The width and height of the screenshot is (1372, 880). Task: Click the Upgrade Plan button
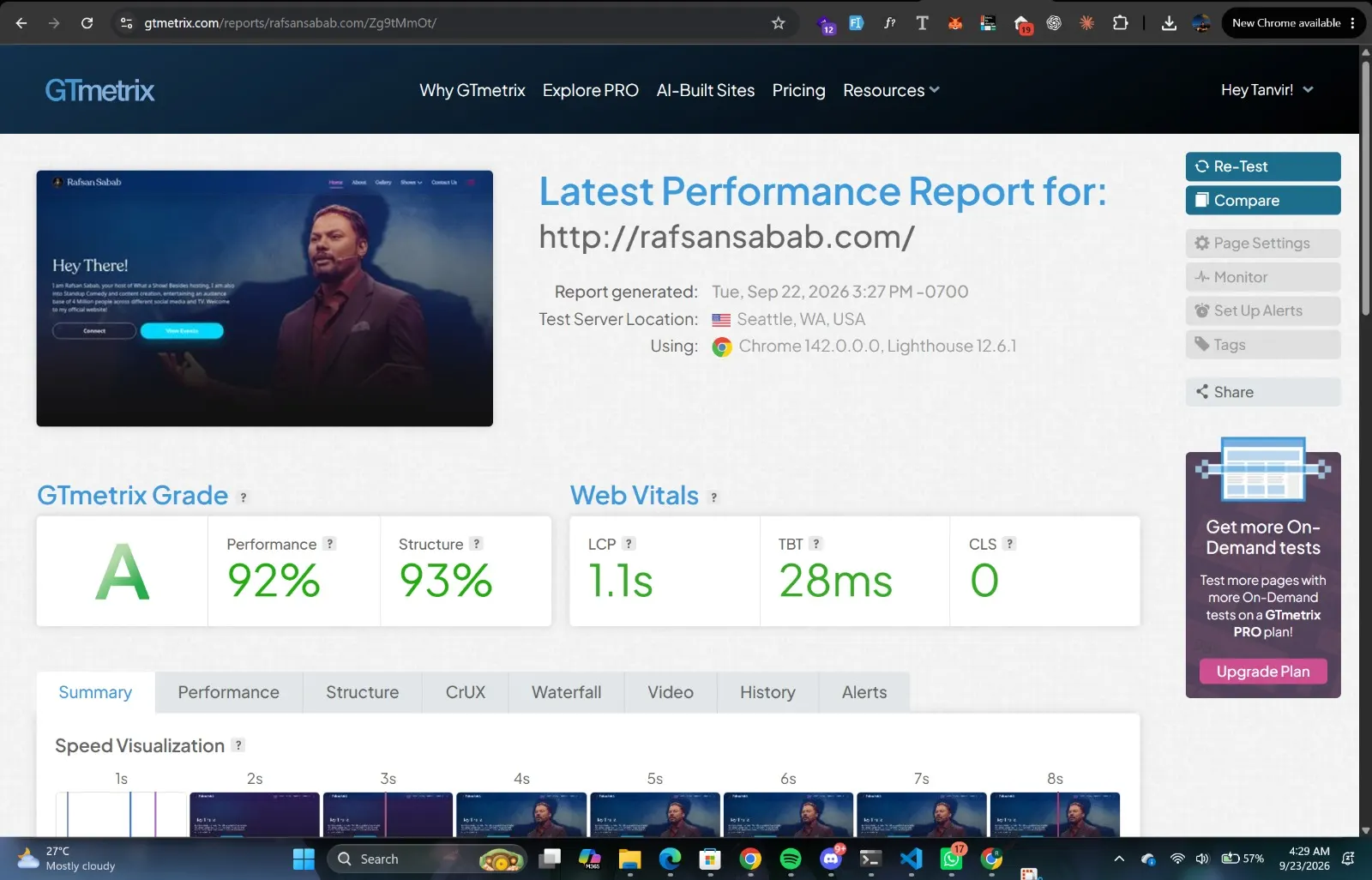click(1263, 671)
